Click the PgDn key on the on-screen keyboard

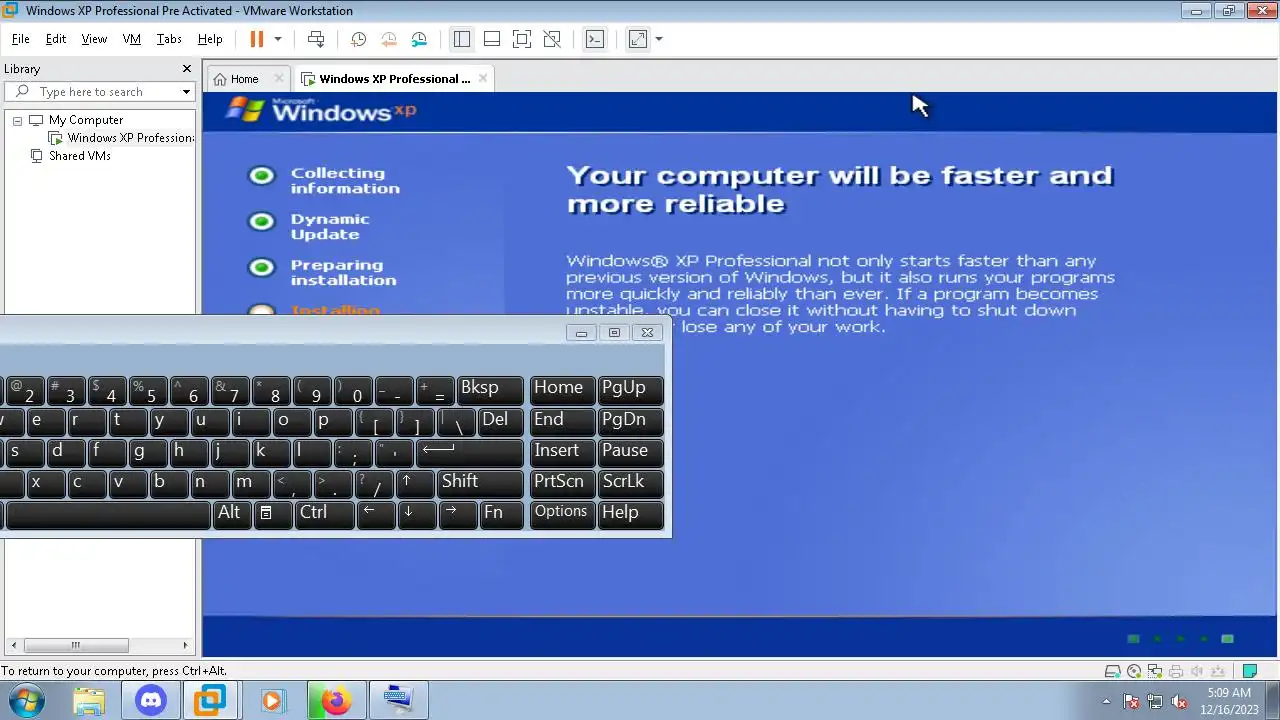631,421
